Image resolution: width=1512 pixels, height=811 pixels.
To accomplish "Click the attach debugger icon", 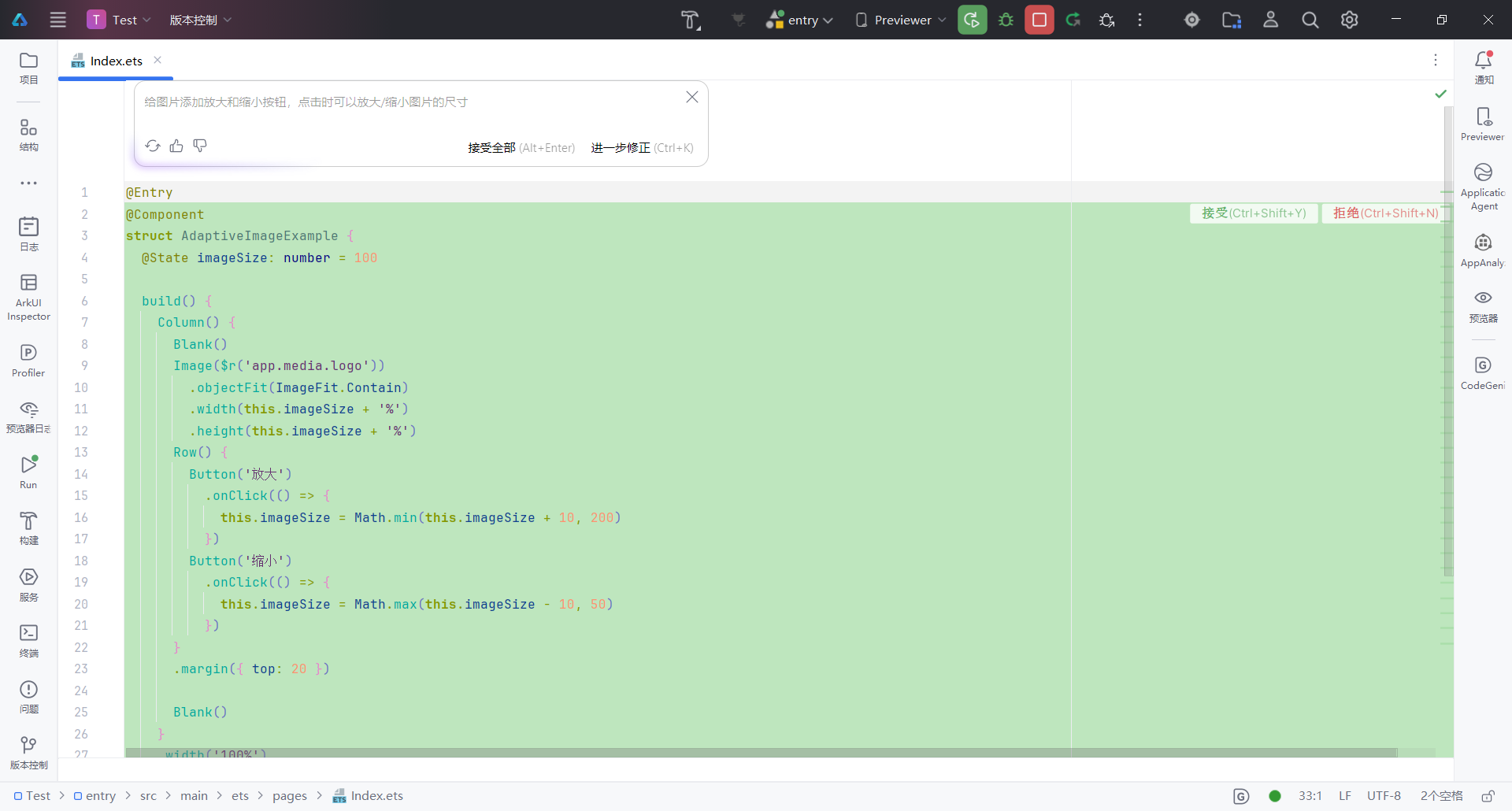I will click(1106, 20).
